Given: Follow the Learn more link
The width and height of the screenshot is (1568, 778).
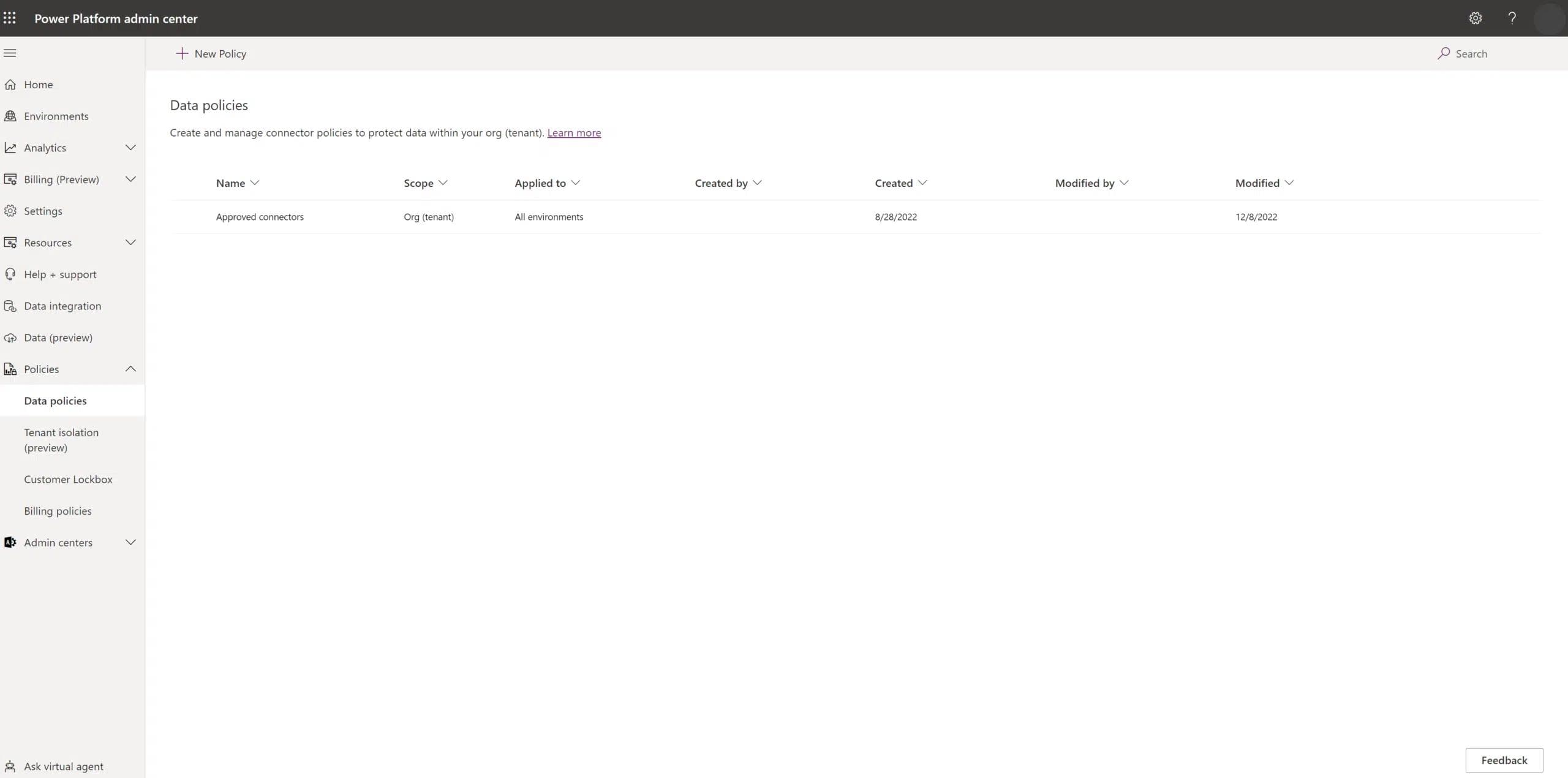Looking at the screenshot, I should (573, 133).
